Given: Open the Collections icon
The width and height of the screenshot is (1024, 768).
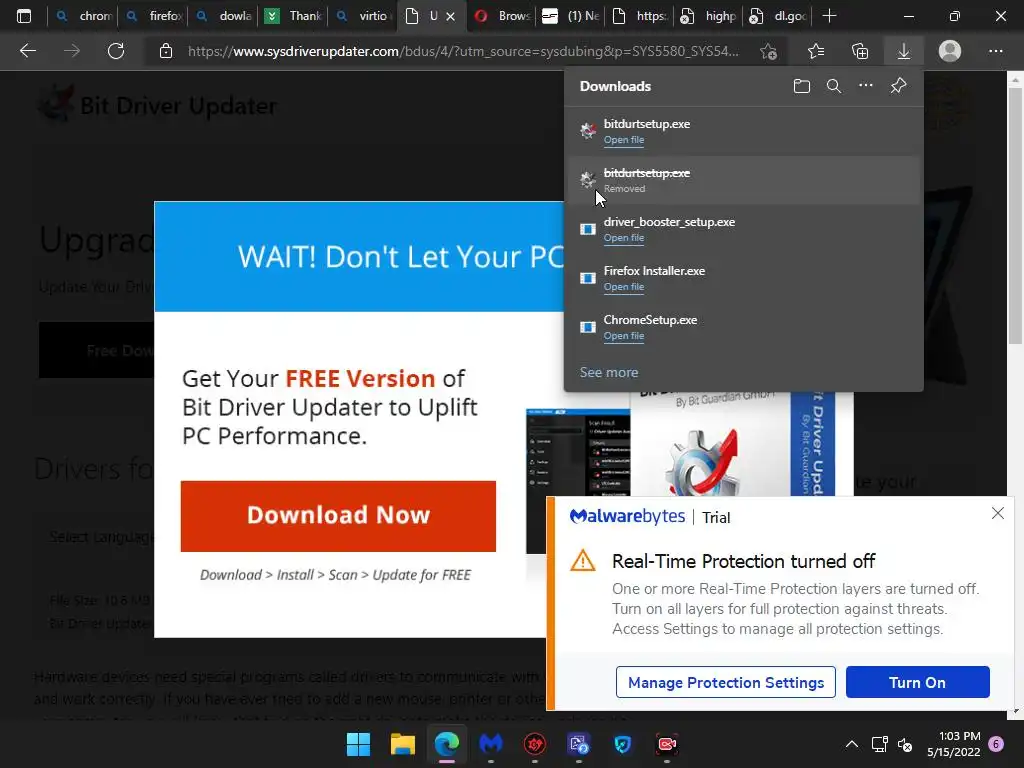Looking at the screenshot, I should pos(860,51).
